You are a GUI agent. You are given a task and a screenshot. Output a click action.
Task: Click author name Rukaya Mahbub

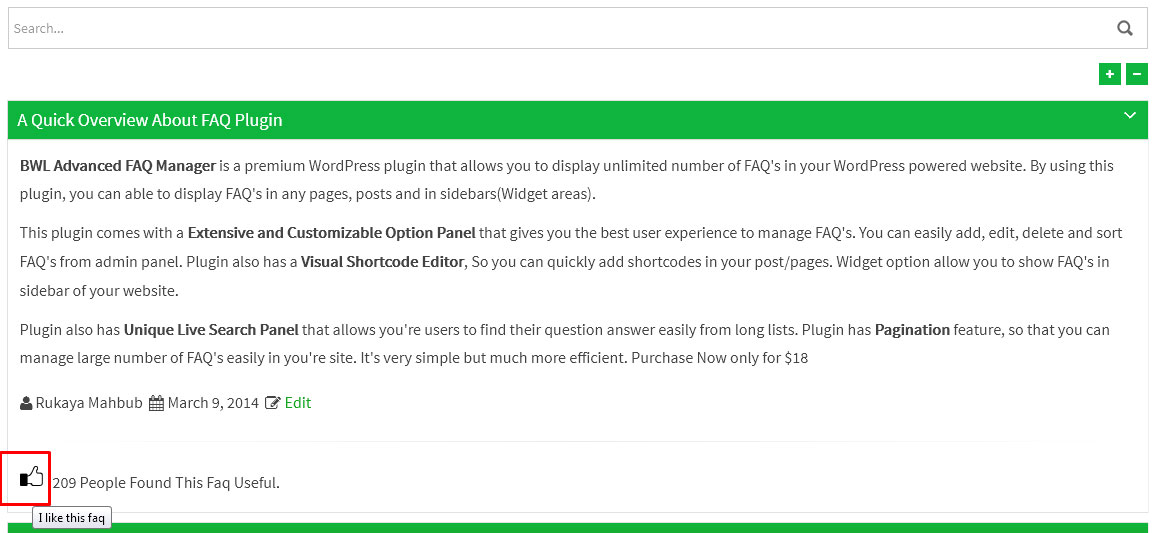[x=90, y=403]
